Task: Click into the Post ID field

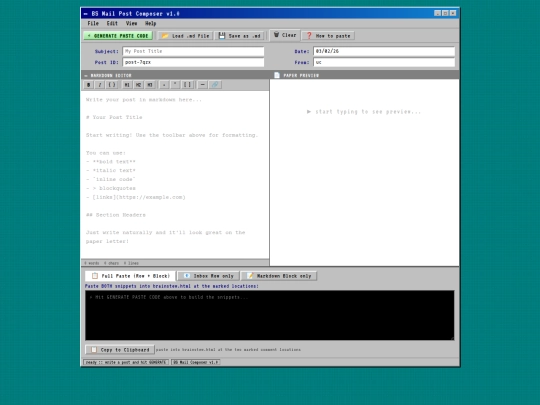Action: pyautogui.click(x=193, y=62)
